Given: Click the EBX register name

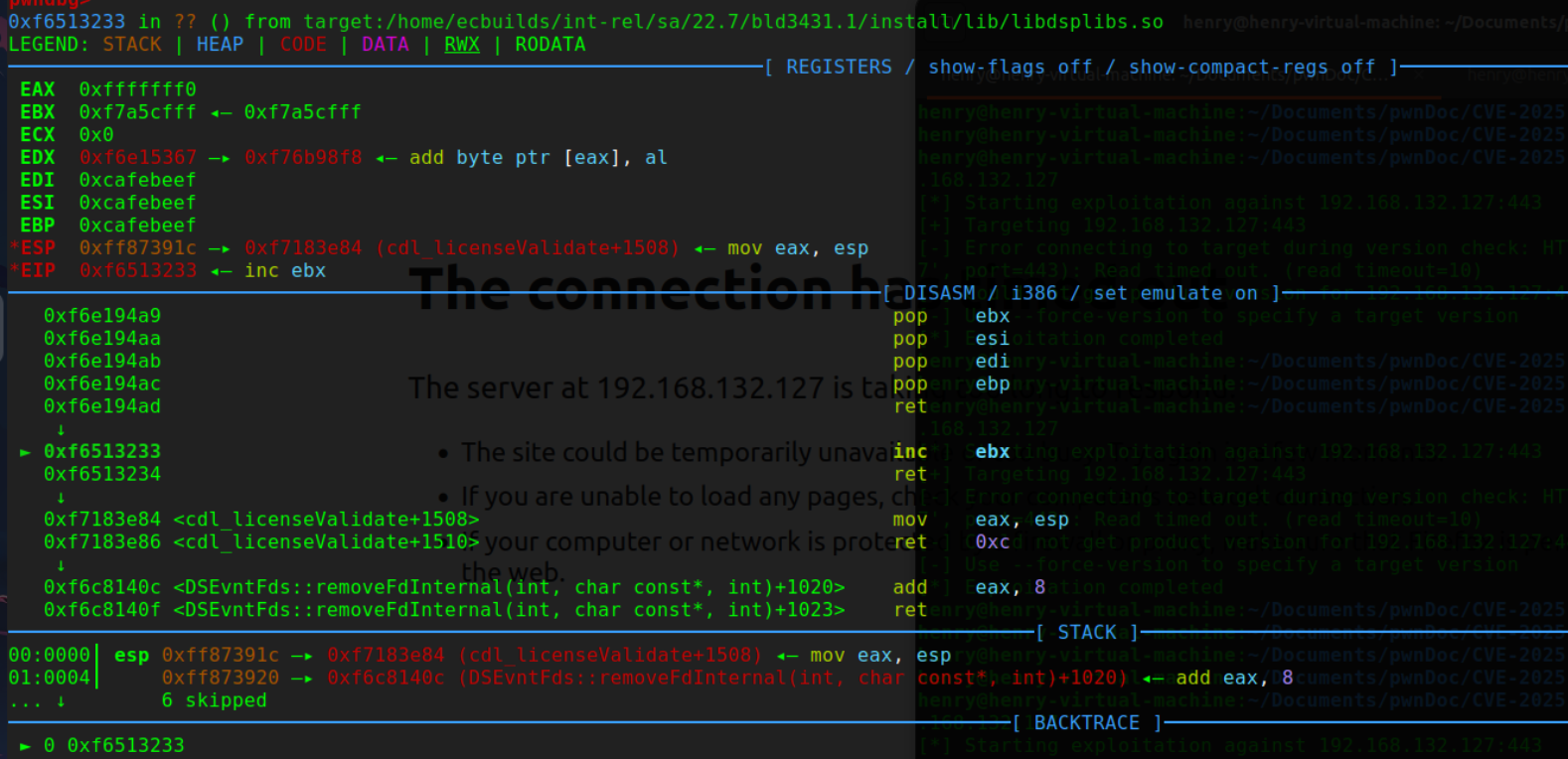Looking at the screenshot, I should (38, 112).
